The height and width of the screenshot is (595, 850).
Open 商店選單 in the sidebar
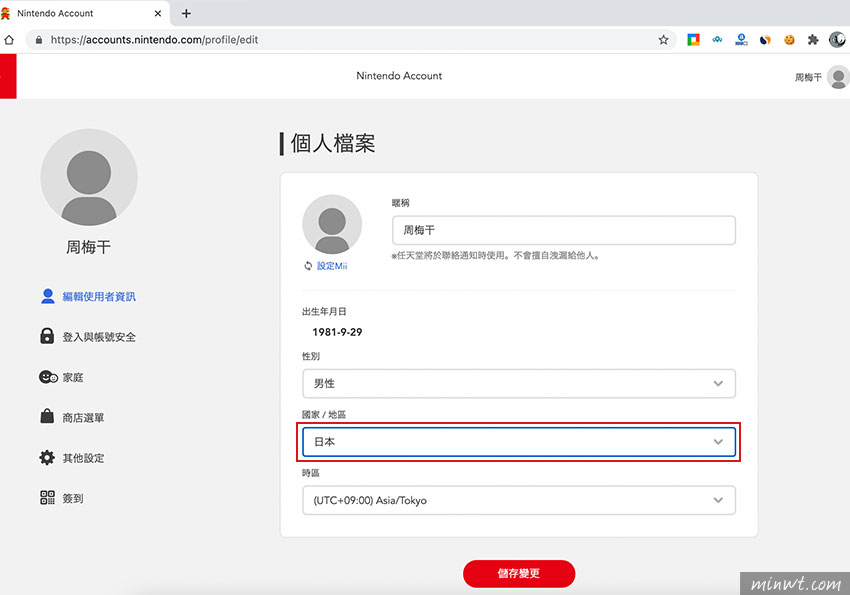[83, 418]
